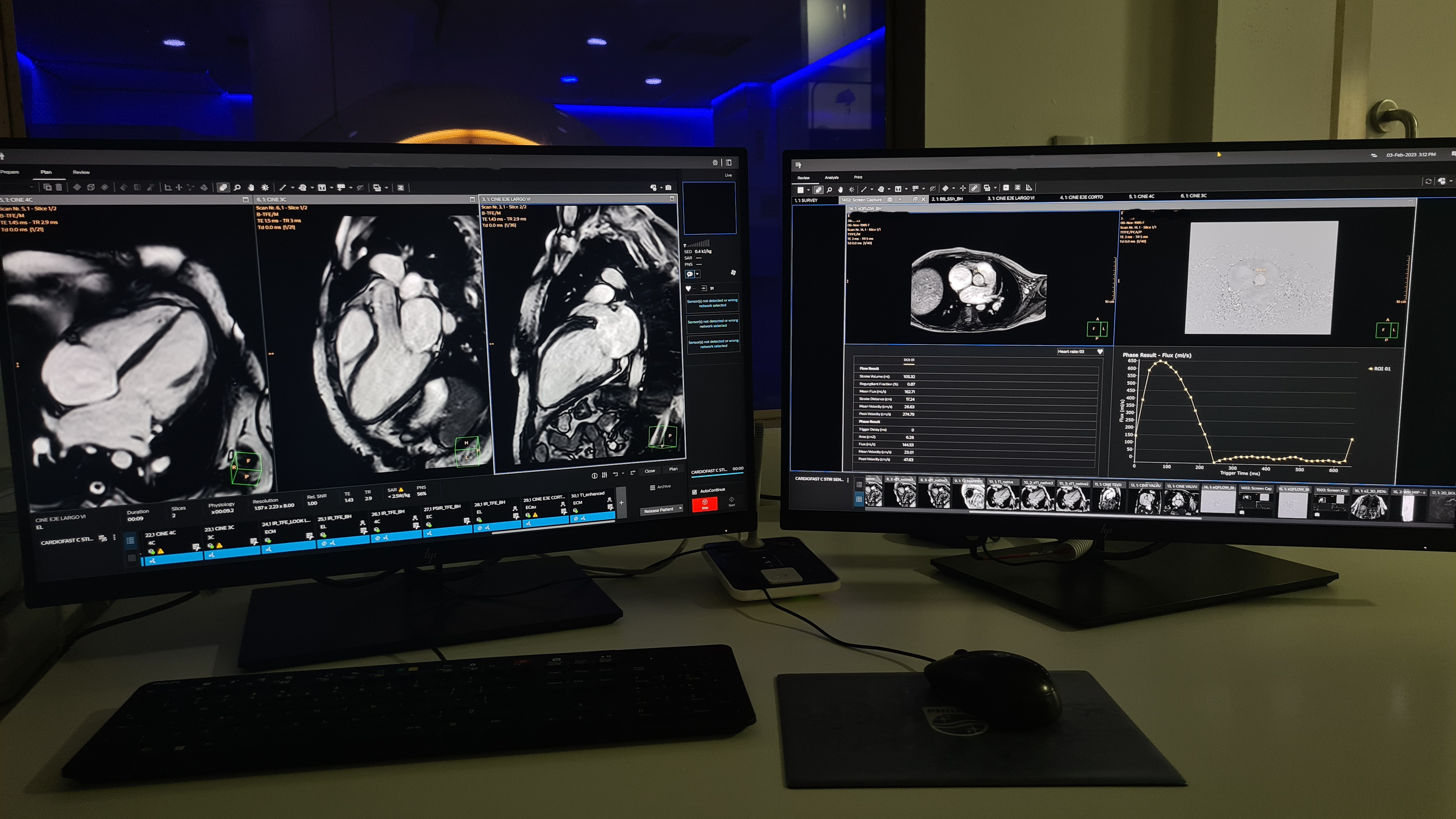Viewport: 1456px width, 819px height.
Task: Select the pan hand tool on scan console
Action: tap(251, 188)
